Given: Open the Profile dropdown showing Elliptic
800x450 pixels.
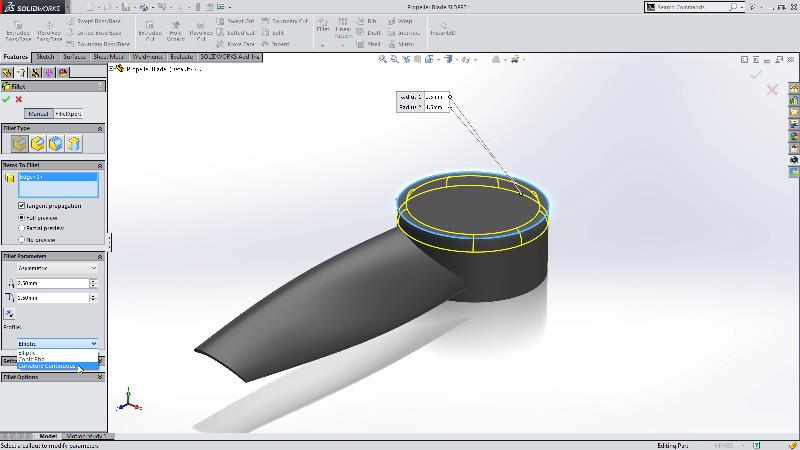Looking at the screenshot, I should (57, 343).
